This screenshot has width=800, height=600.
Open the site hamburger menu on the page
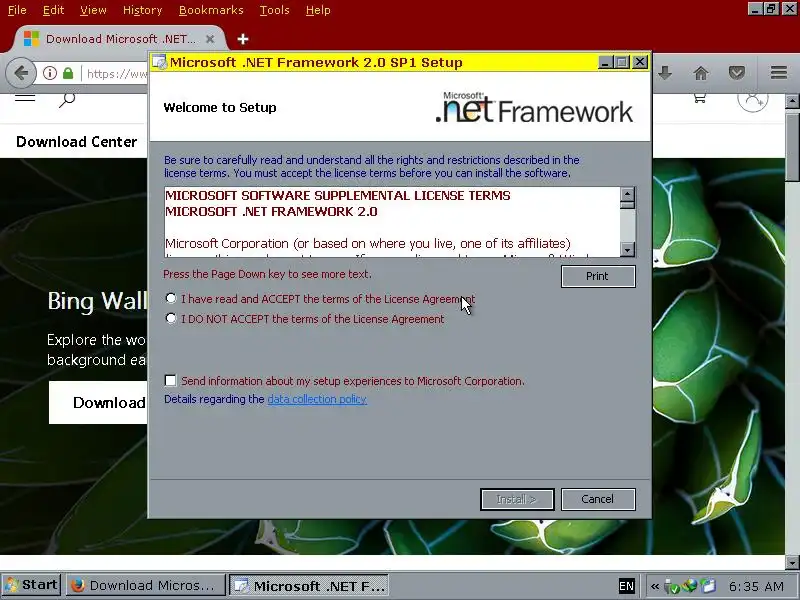tap(25, 97)
